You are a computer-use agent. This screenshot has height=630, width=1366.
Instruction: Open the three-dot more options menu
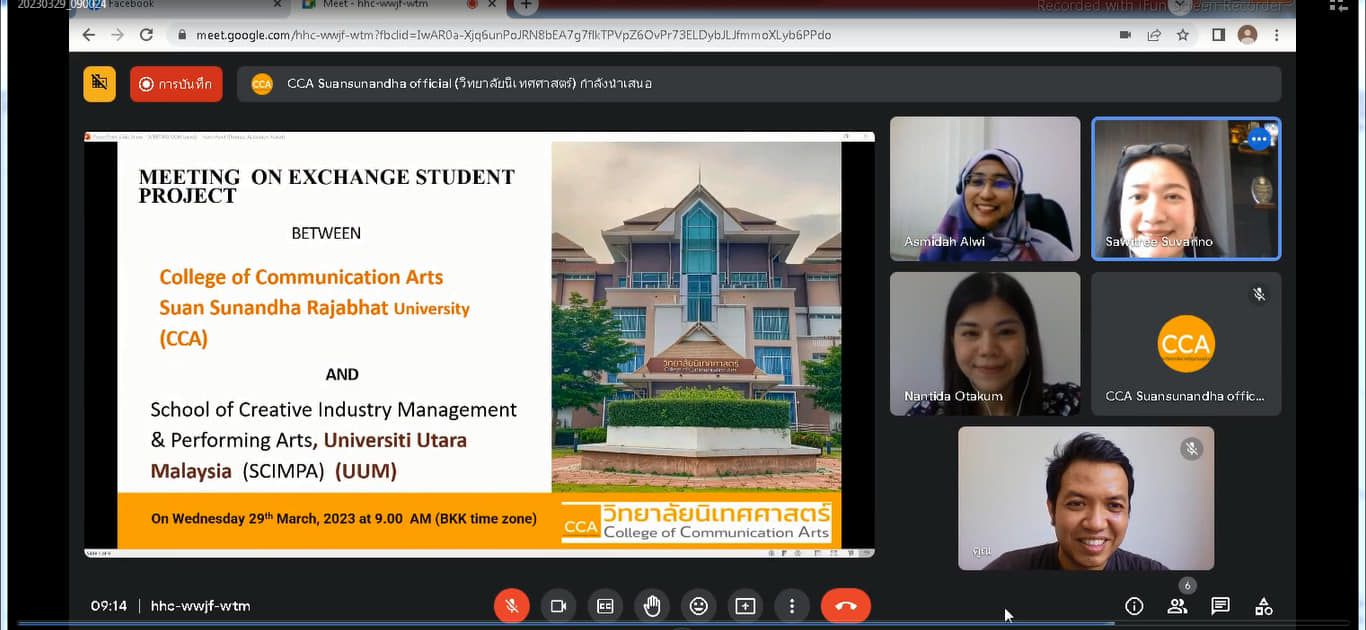click(792, 606)
